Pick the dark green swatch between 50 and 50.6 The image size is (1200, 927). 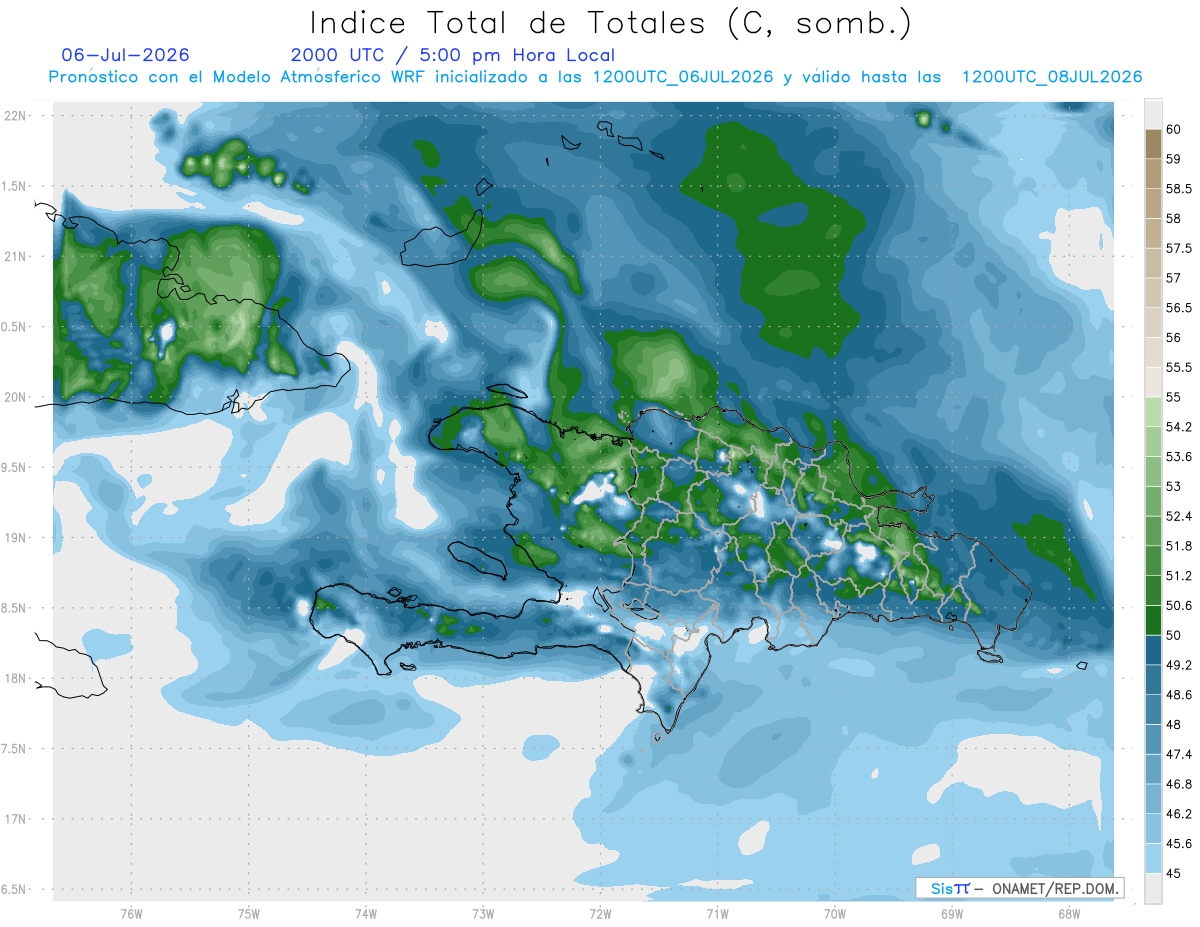[1153, 621]
